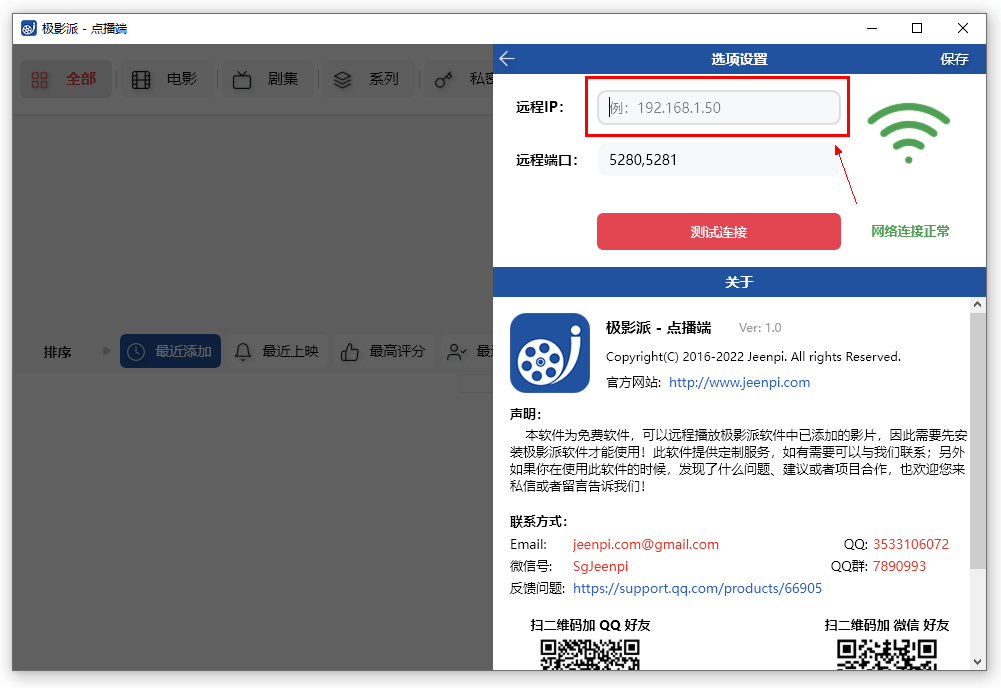
Task: Sort by 最近上映
Action: 277,351
